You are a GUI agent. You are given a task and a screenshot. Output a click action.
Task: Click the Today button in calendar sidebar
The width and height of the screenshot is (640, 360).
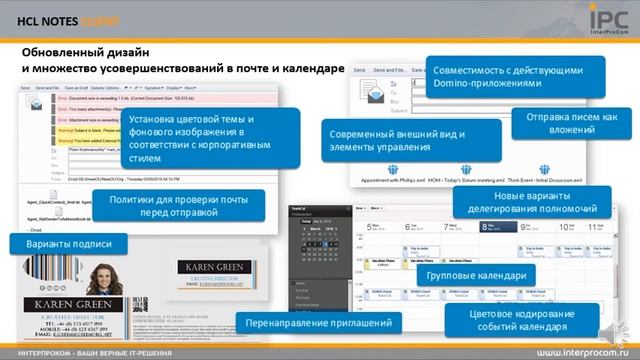[306, 221]
